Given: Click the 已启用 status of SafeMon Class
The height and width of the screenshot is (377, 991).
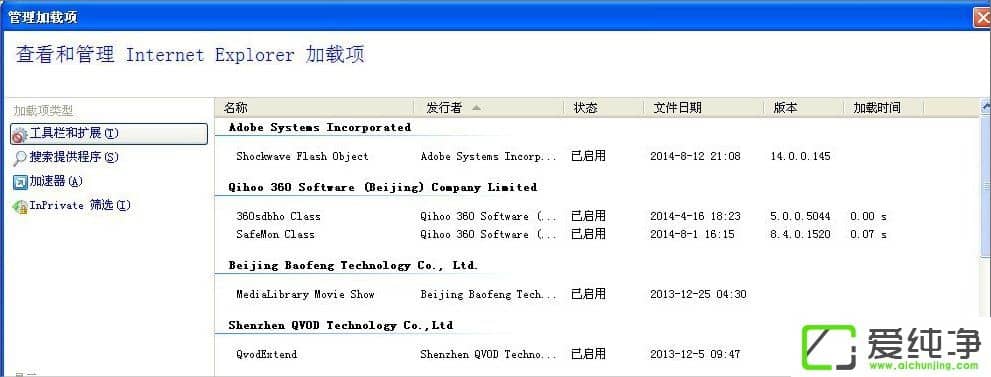Looking at the screenshot, I should point(588,234).
